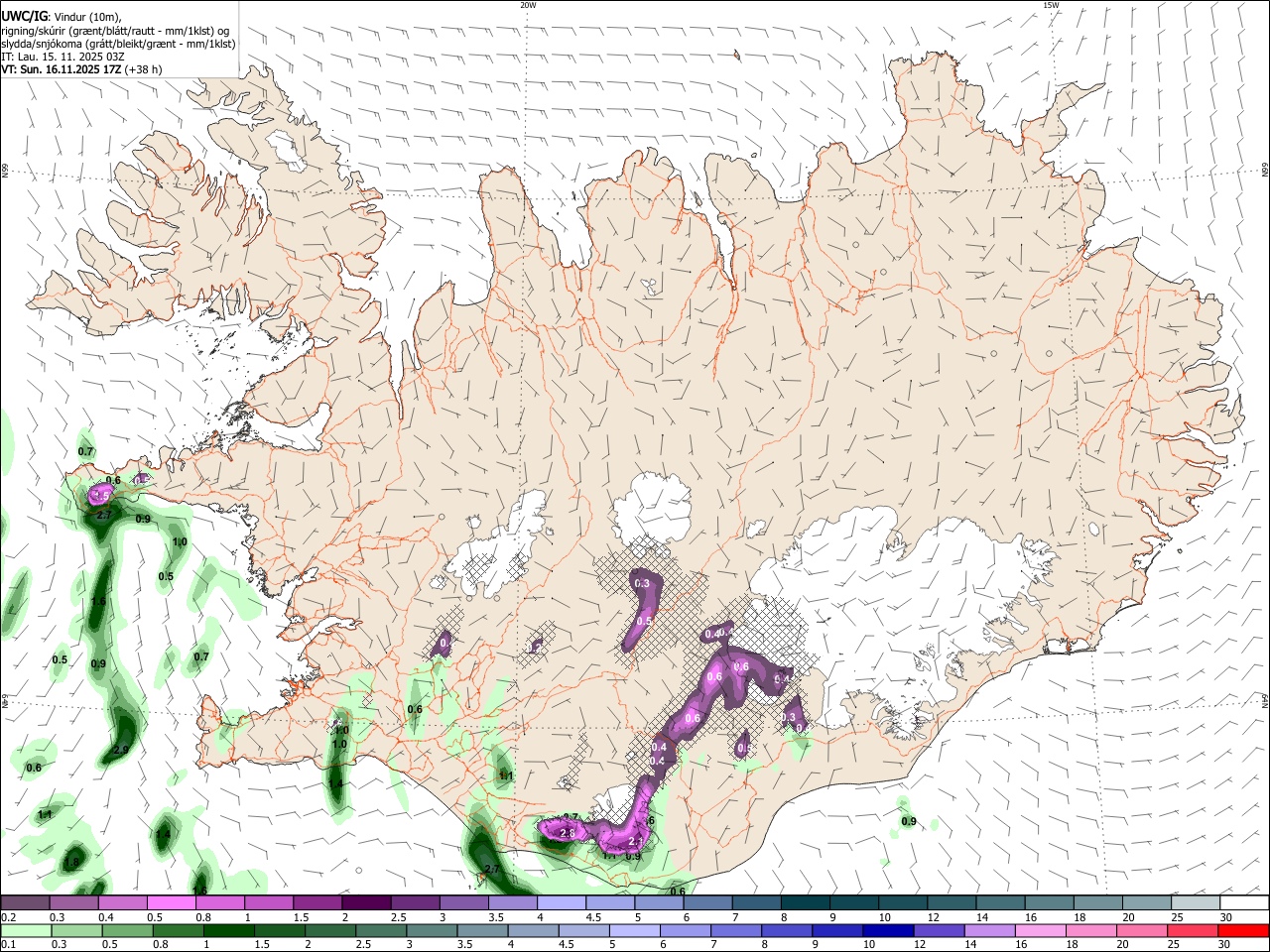Click the 'rigning/skúrir' legend description line

[115, 30]
